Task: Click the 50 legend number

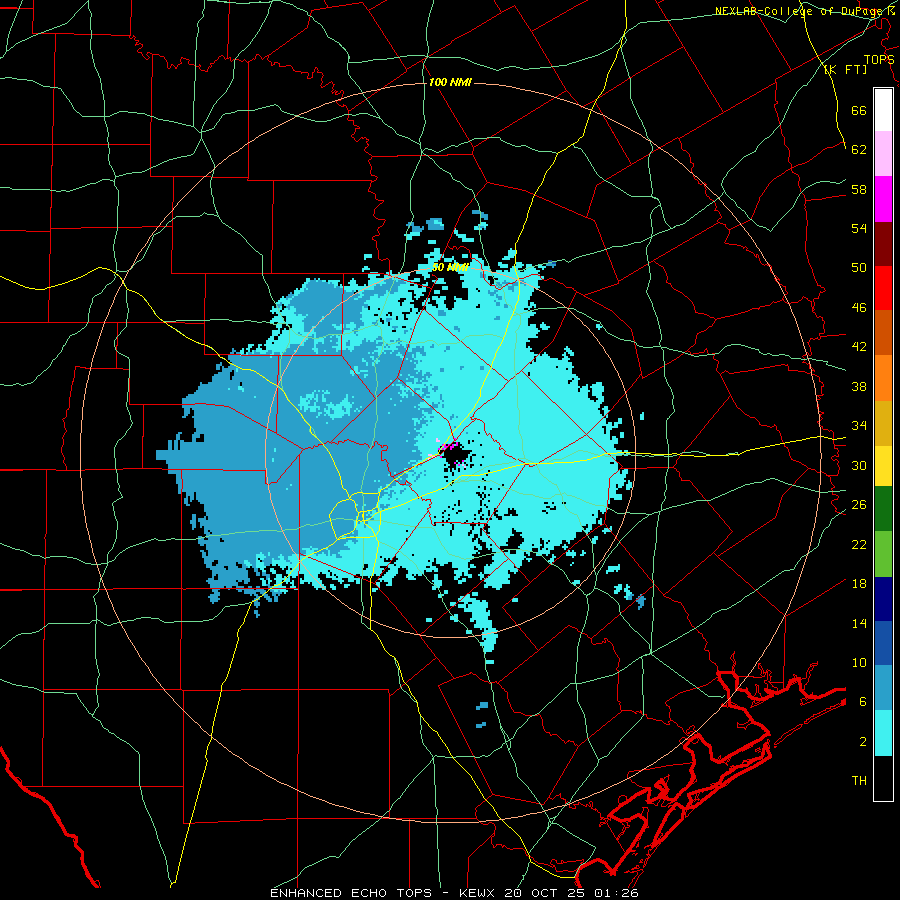Action: pos(859,268)
